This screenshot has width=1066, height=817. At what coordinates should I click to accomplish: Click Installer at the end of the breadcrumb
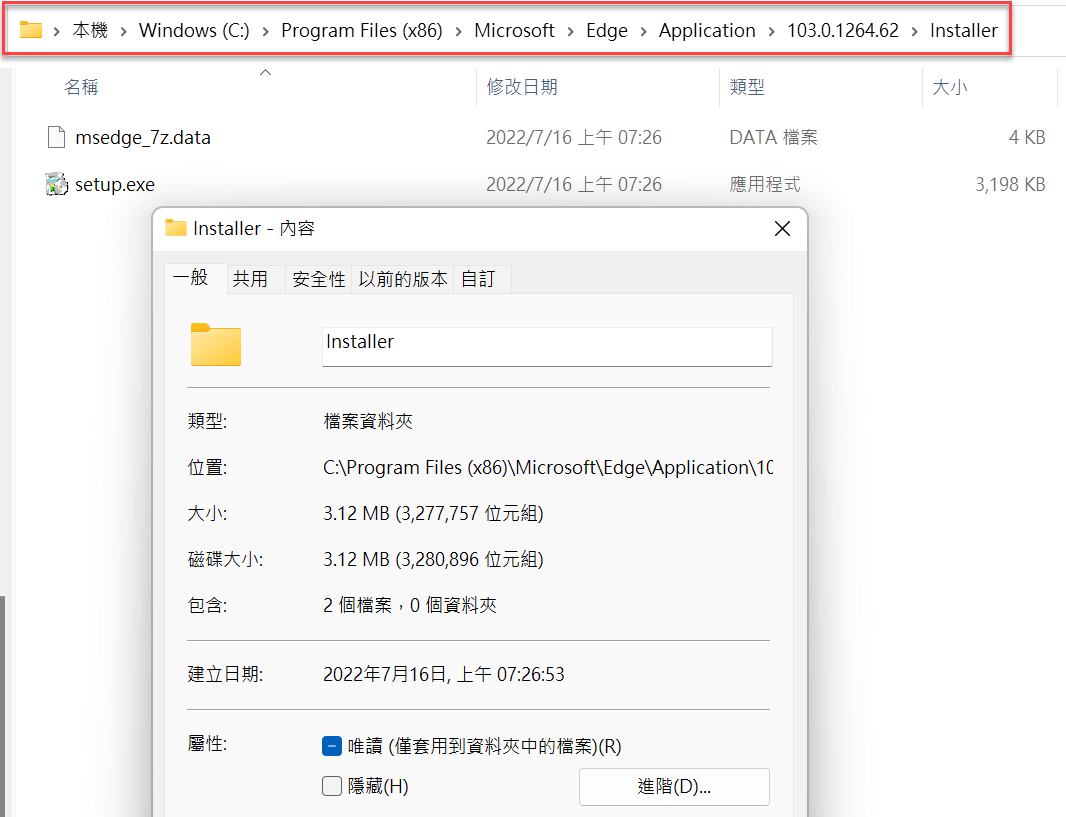(963, 30)
